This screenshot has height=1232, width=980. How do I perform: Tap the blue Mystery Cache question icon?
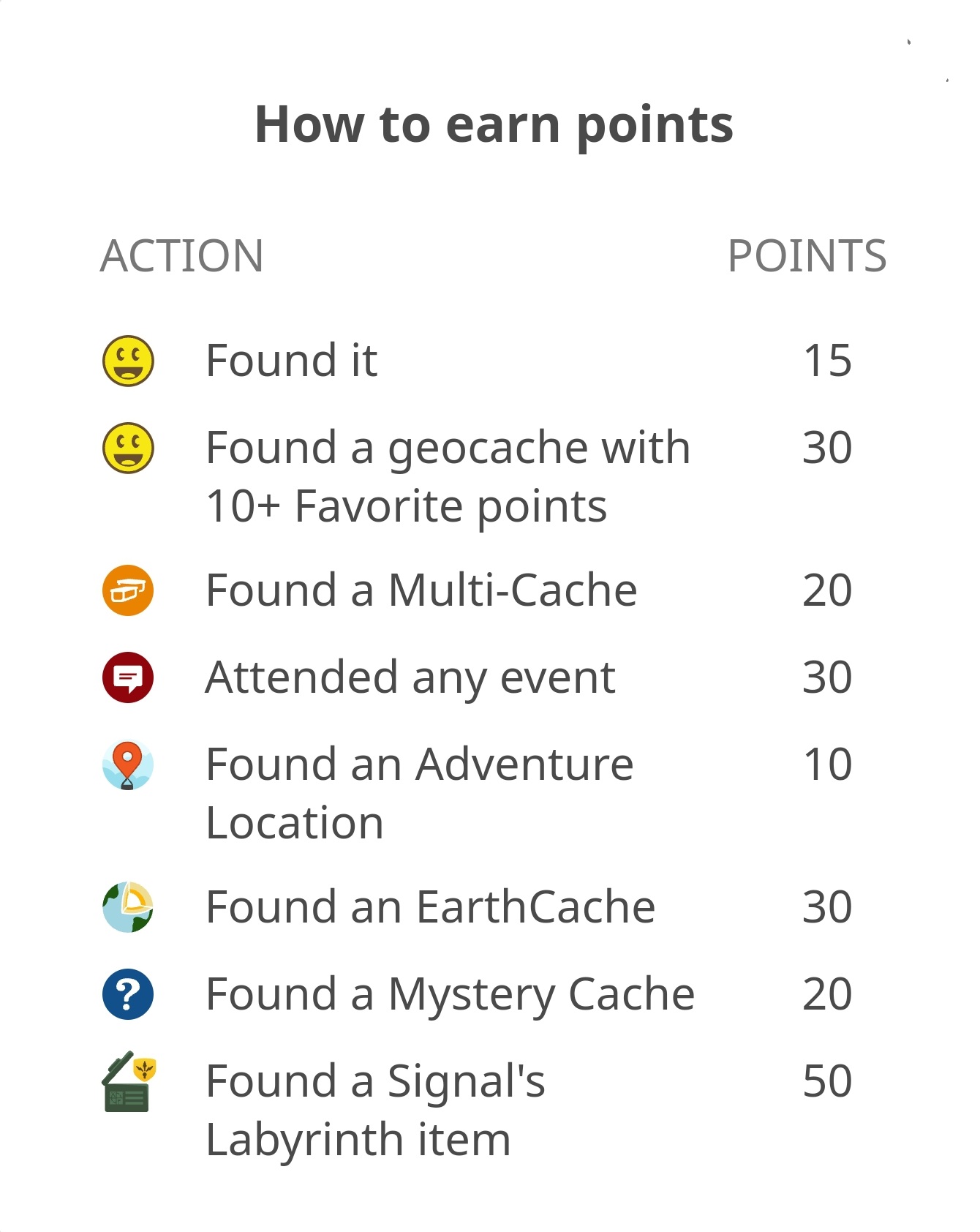tap(128, 994)
